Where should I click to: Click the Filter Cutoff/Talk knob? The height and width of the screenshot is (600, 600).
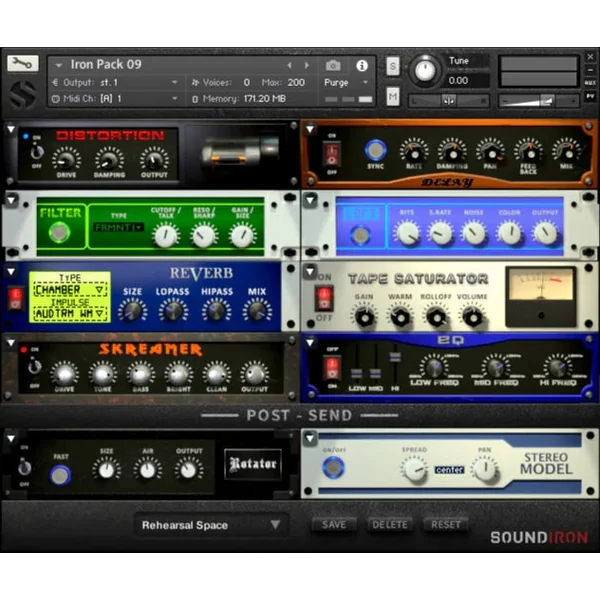pyautogui.click(x=166, y=236)
